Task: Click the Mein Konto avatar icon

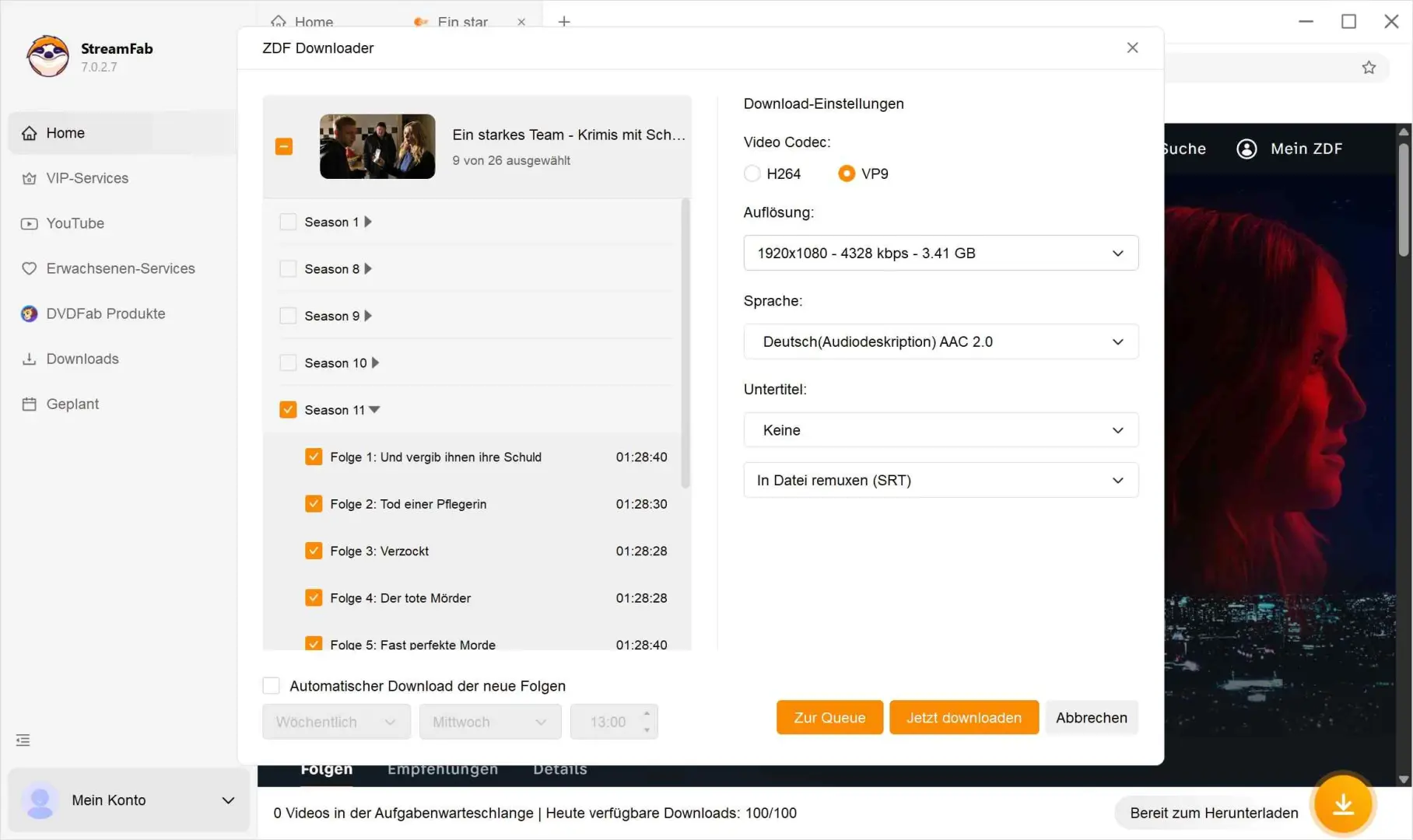Action: pos(40,800)
